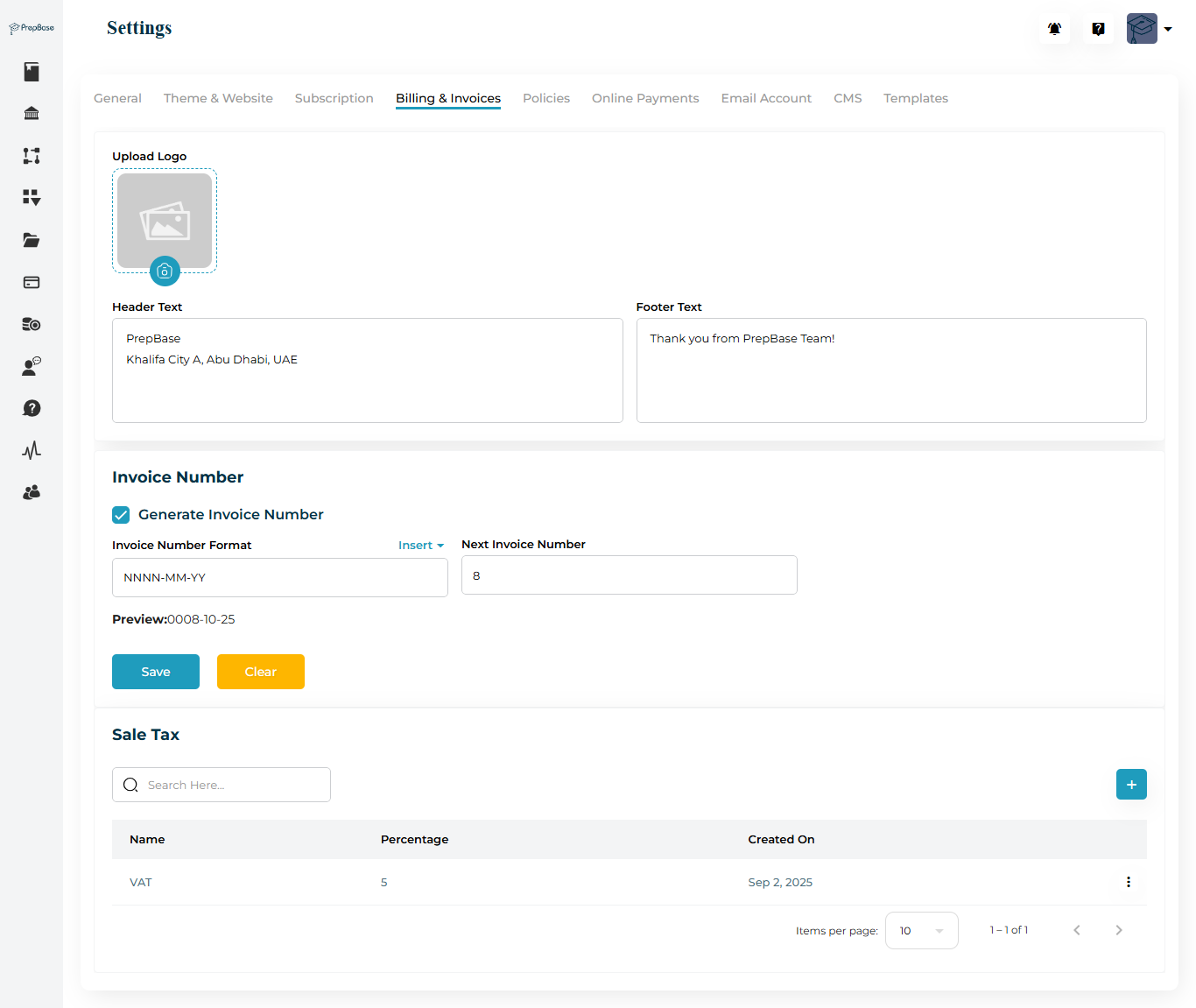
Task: Click the notification bell icon
Action: [1054, 29]
